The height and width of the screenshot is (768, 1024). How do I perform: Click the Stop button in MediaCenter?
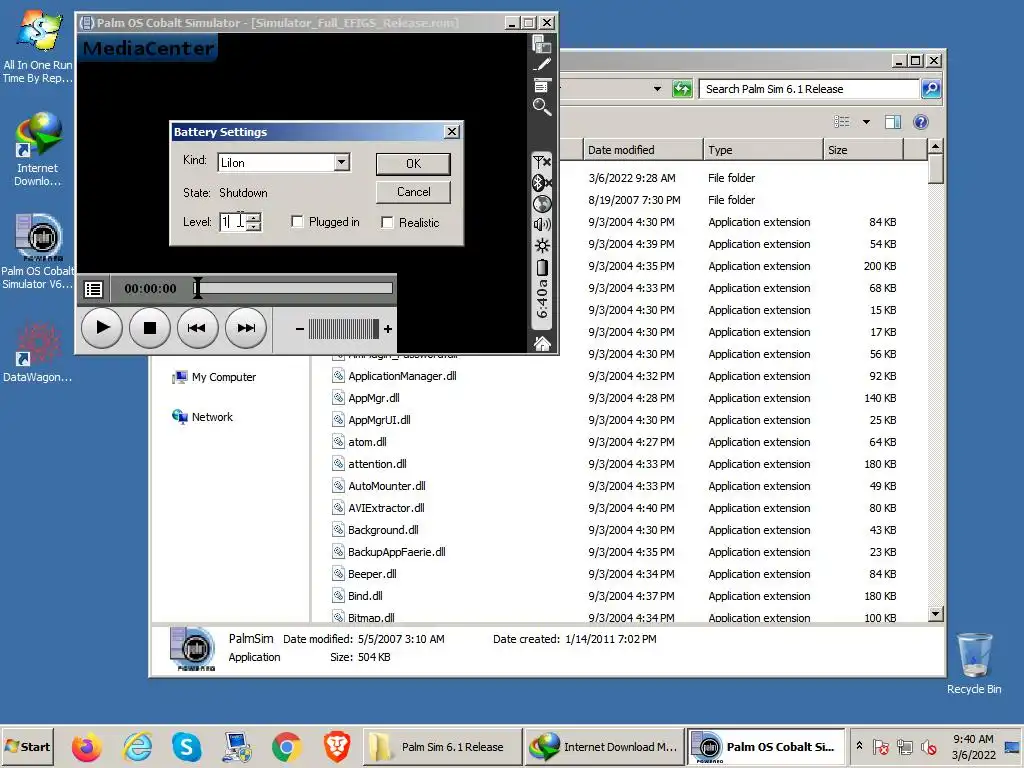coord(150,328)
